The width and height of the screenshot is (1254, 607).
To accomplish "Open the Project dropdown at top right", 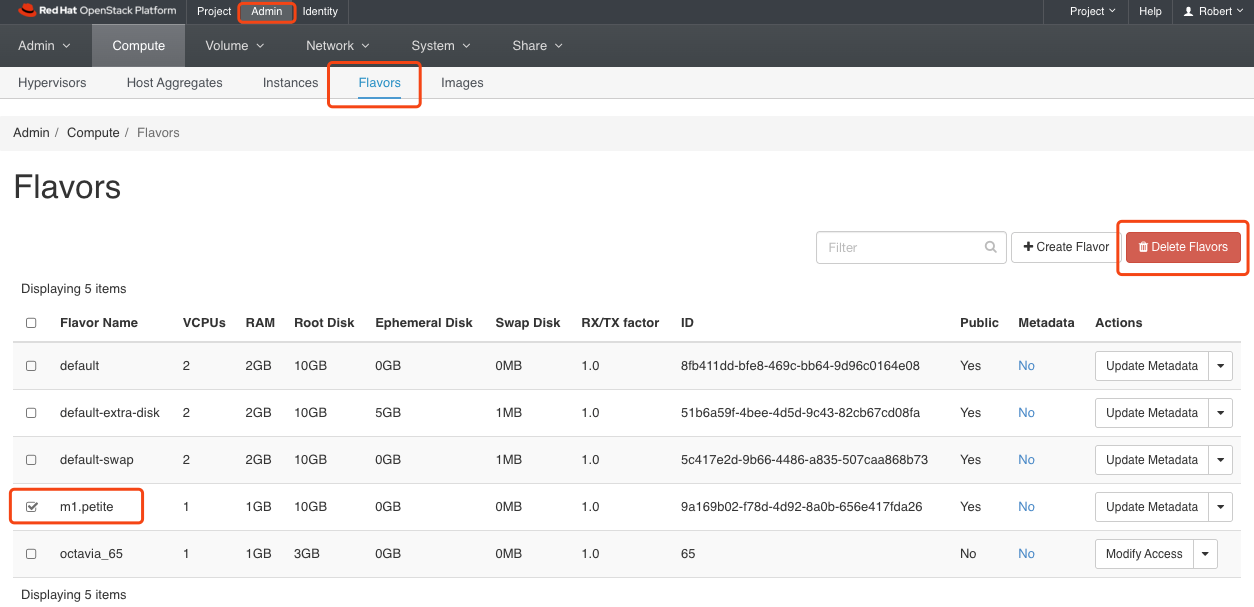I will tap(1093, 12).
